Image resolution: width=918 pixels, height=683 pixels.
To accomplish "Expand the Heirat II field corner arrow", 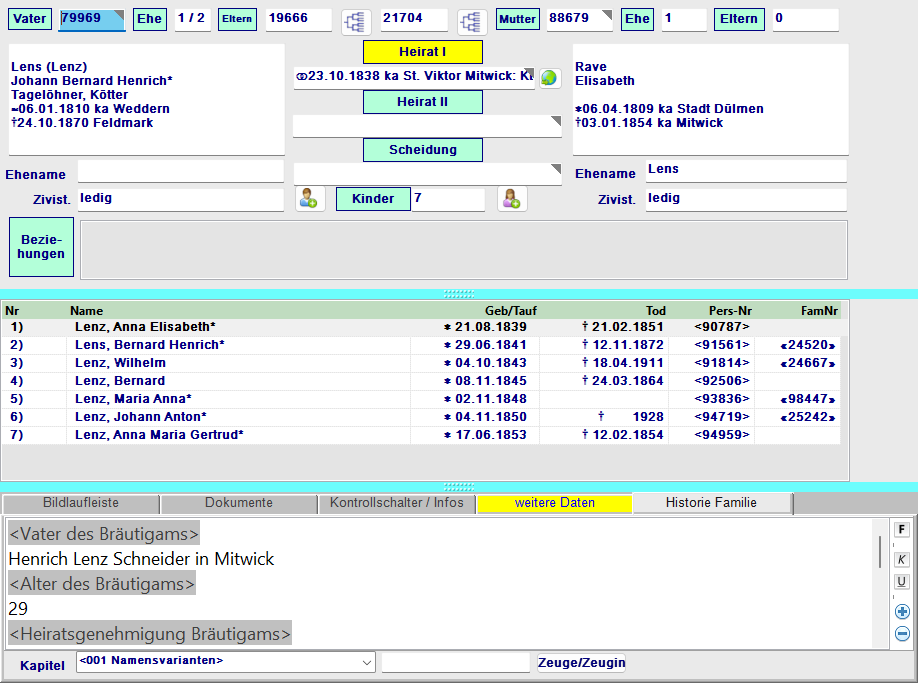I will coord(555,121).
